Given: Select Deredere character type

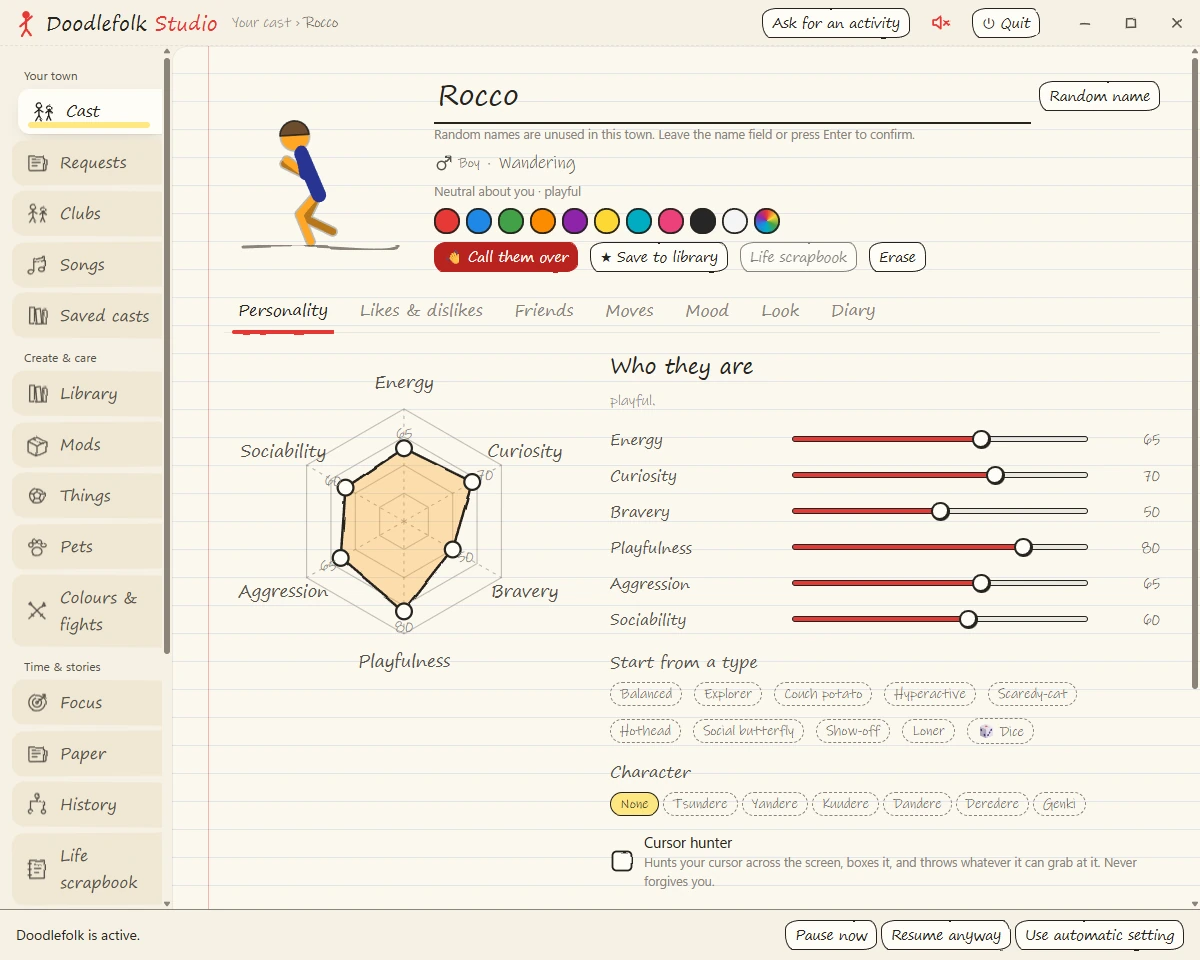Looking at the screenshot, I should [x=993, y=804].
